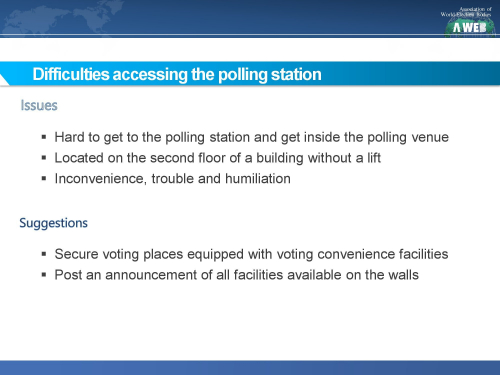
Task: Select the 'Located on the second floor' bullet
Action: [218, 158]
